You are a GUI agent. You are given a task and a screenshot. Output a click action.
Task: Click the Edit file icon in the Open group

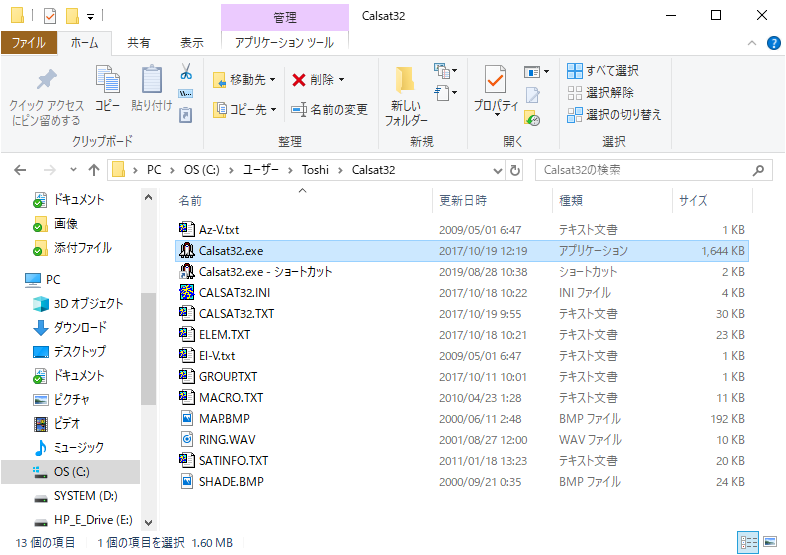coord(532,95)
